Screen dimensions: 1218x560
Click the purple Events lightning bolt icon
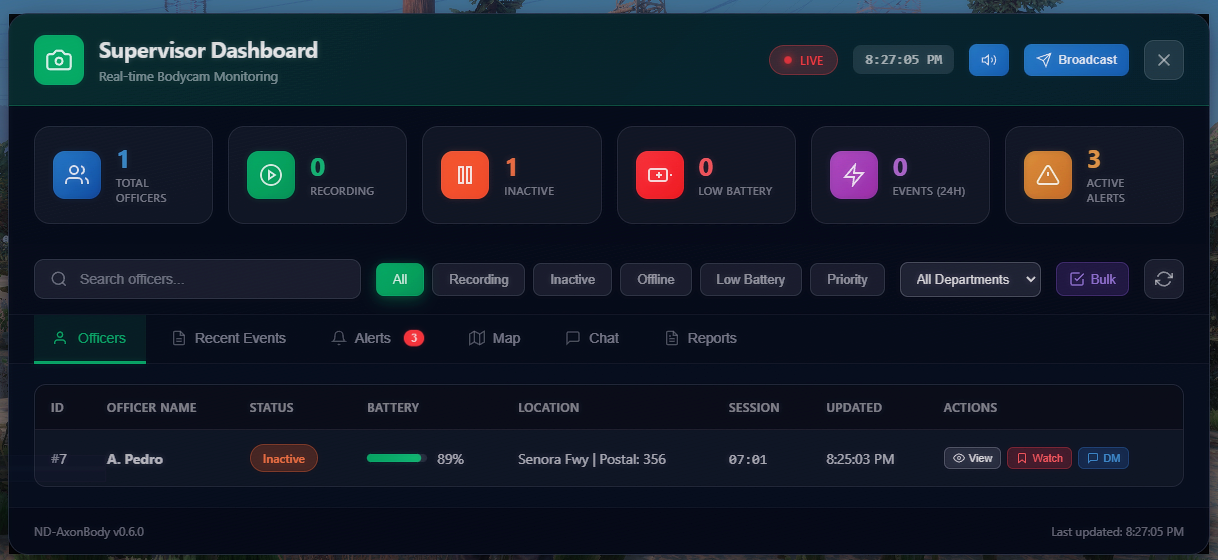(853, 175)
